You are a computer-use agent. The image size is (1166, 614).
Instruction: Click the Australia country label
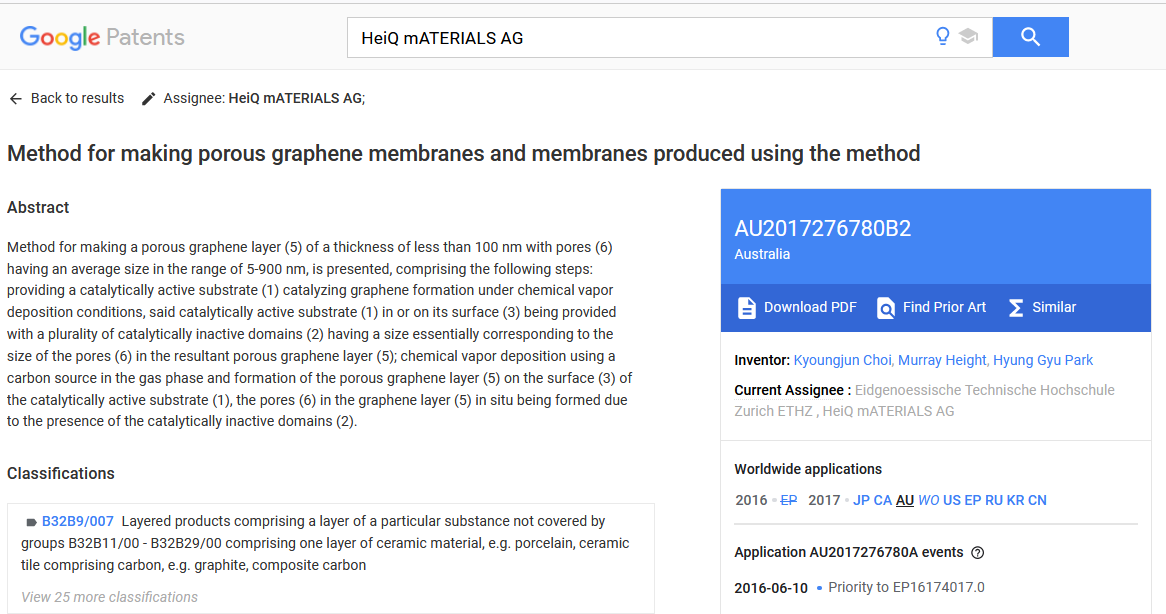tap(762, 254)
